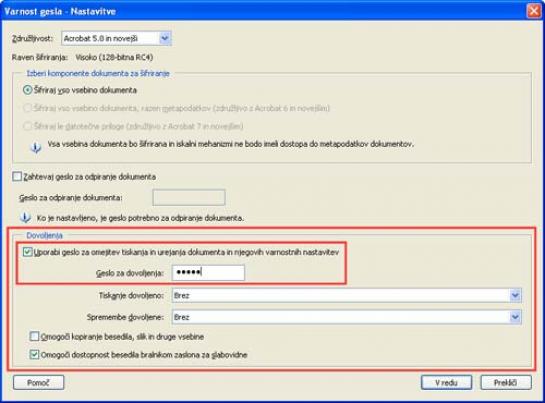Click the 'Brez' value in 'Tiskanje dovoljeno'
Screen dimensions: 545x403
point(182,296)
